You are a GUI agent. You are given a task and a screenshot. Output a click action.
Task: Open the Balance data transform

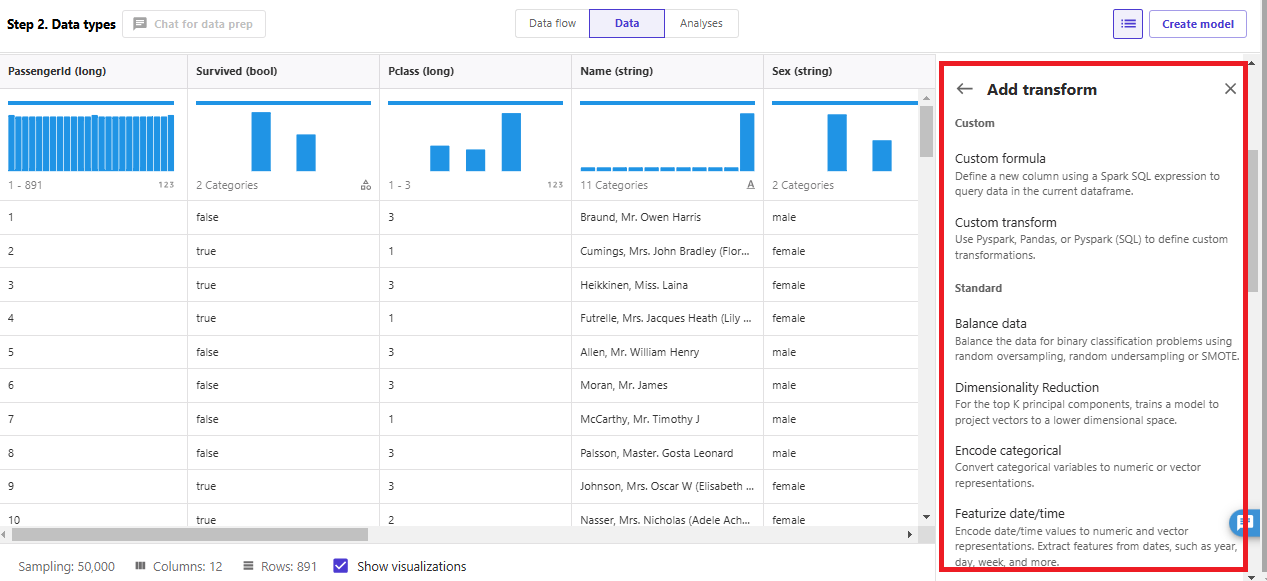click(x=991, y=324)
